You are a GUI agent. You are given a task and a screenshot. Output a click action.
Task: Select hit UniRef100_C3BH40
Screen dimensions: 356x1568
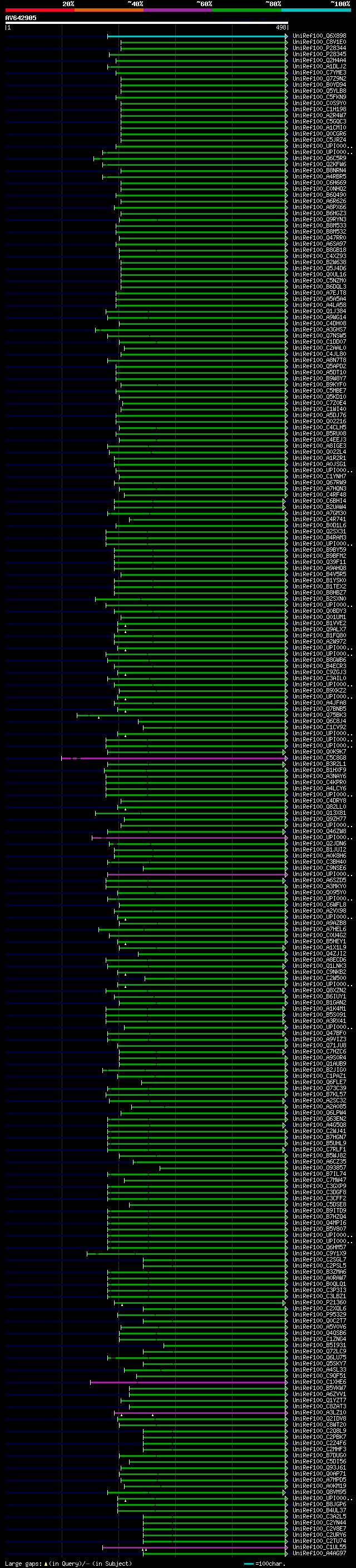click(319, 862)
